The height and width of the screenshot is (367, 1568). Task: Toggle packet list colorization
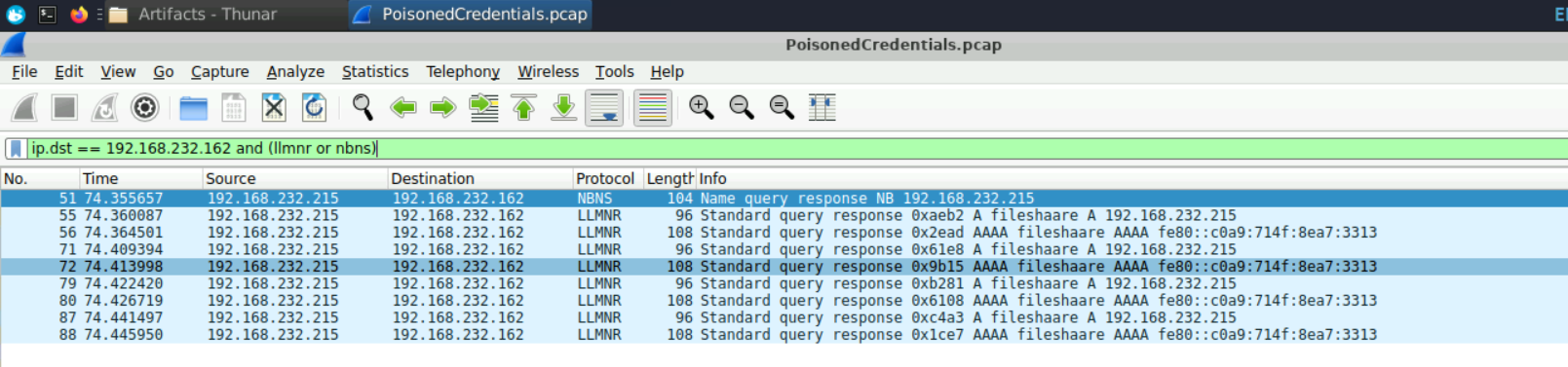(652, 107)
